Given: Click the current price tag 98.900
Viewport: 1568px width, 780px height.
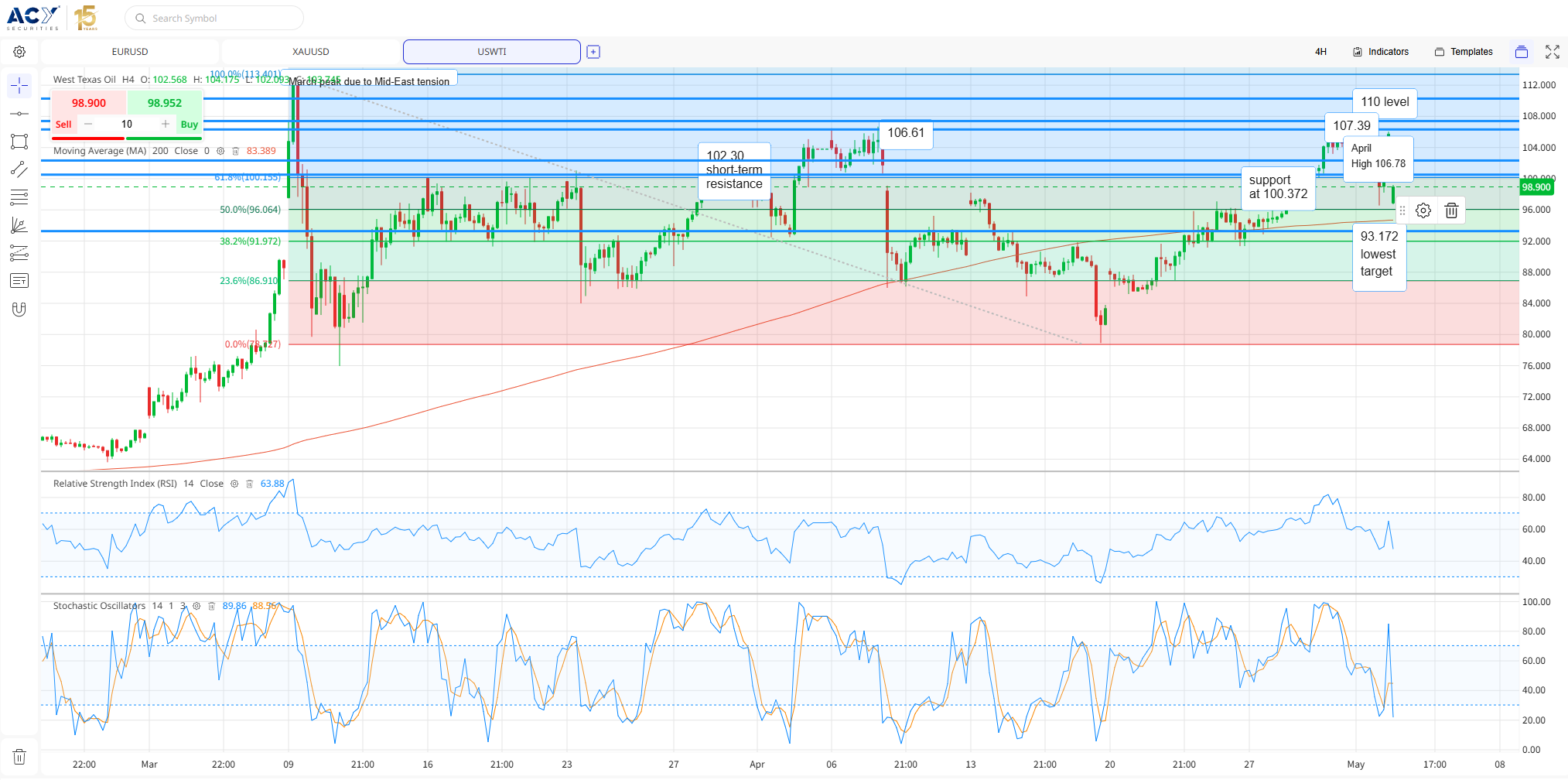Looking at the screenshot, I should point(1536,187).
